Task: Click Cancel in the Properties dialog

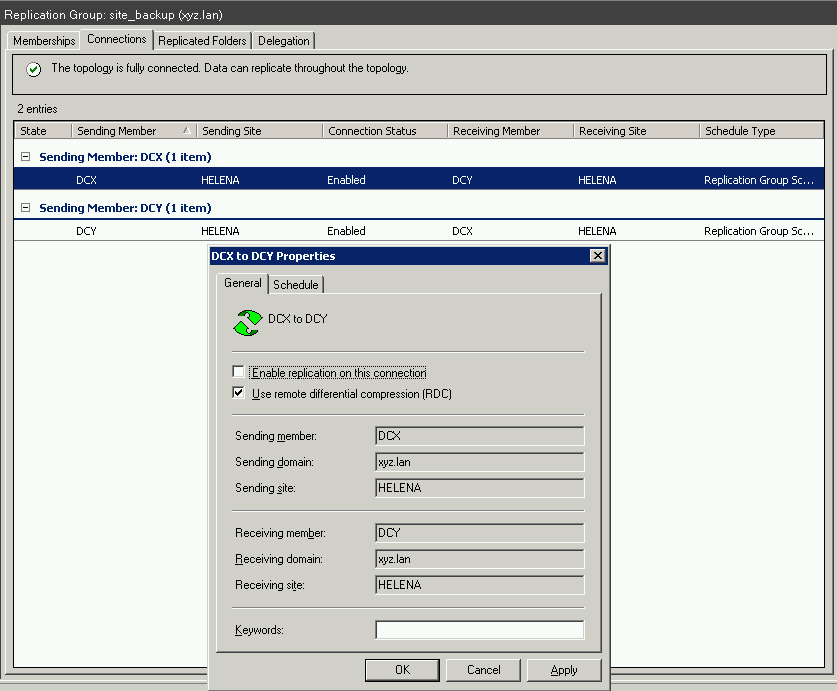Action: [x=483, y=670]
